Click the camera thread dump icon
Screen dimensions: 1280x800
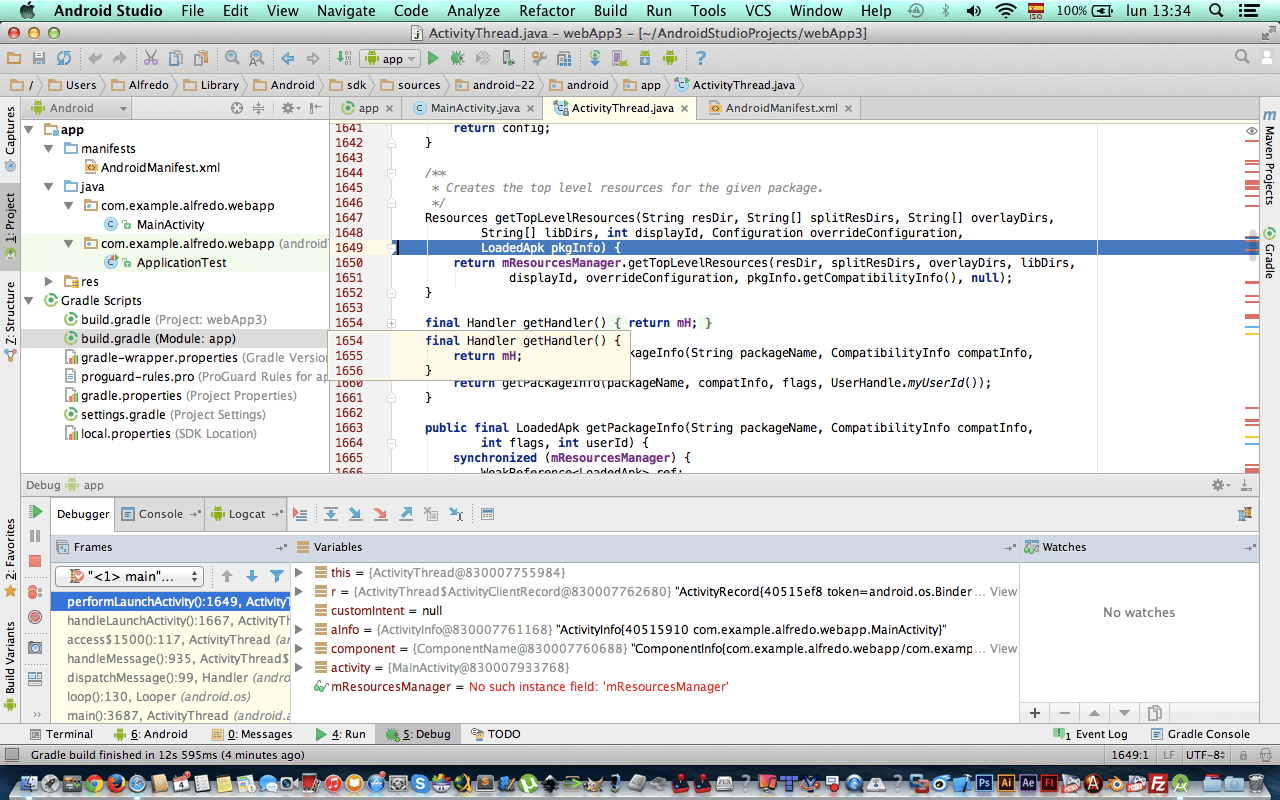[35, 648]
